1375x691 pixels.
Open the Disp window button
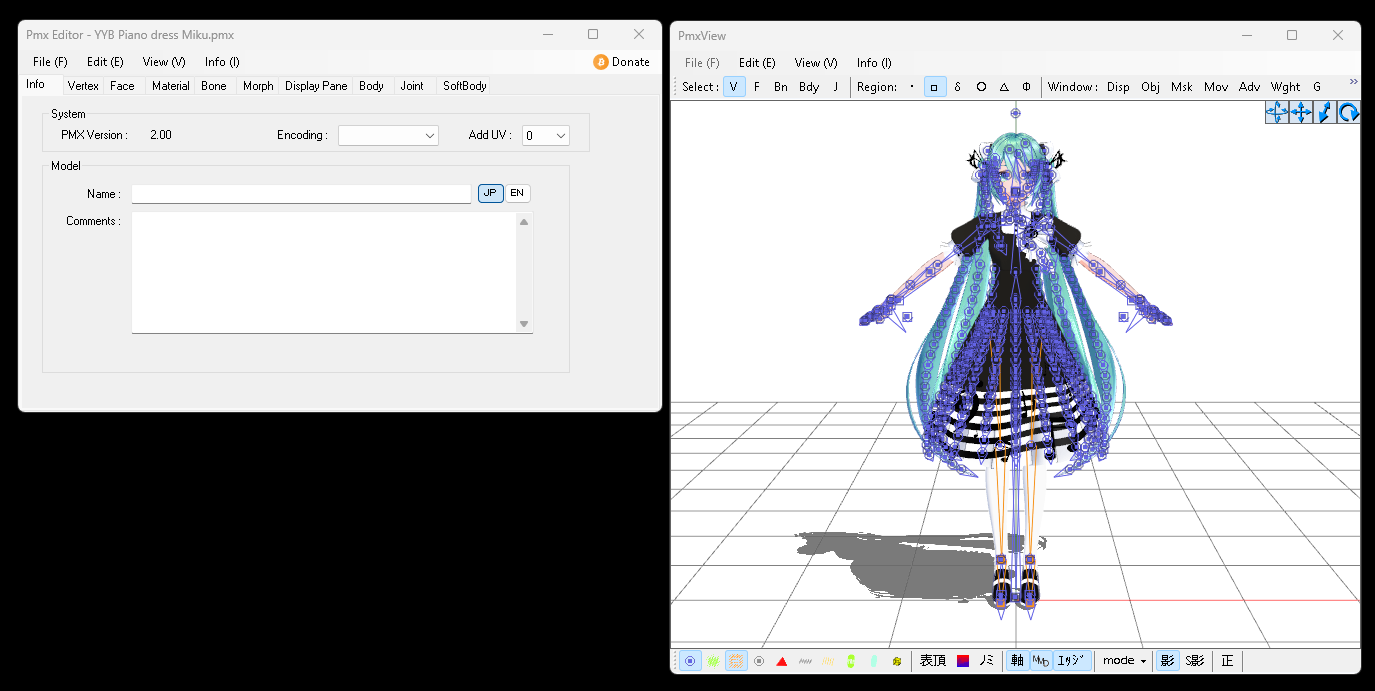click(1118, 87)
